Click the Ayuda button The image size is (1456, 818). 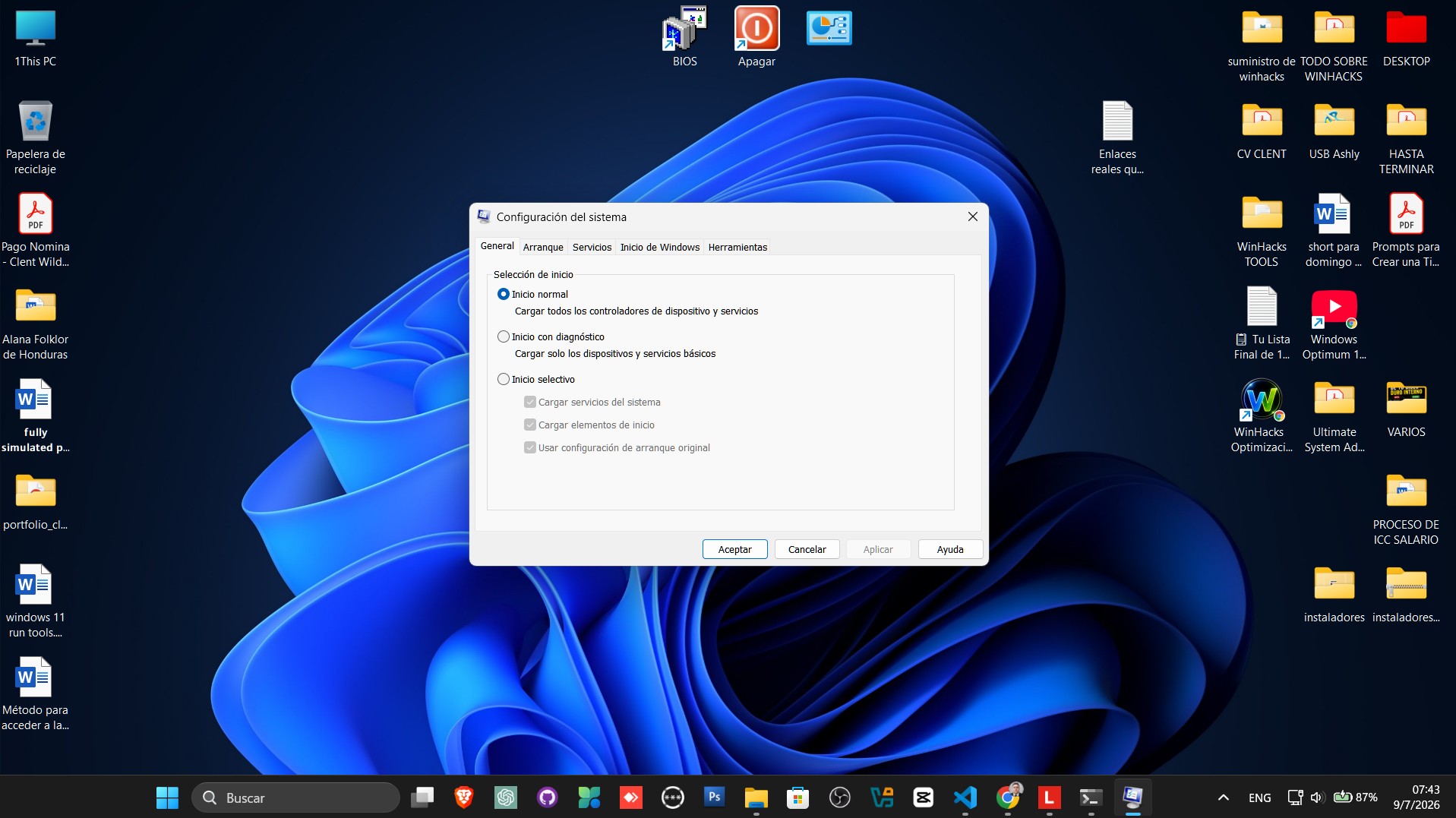pos(950,549)
